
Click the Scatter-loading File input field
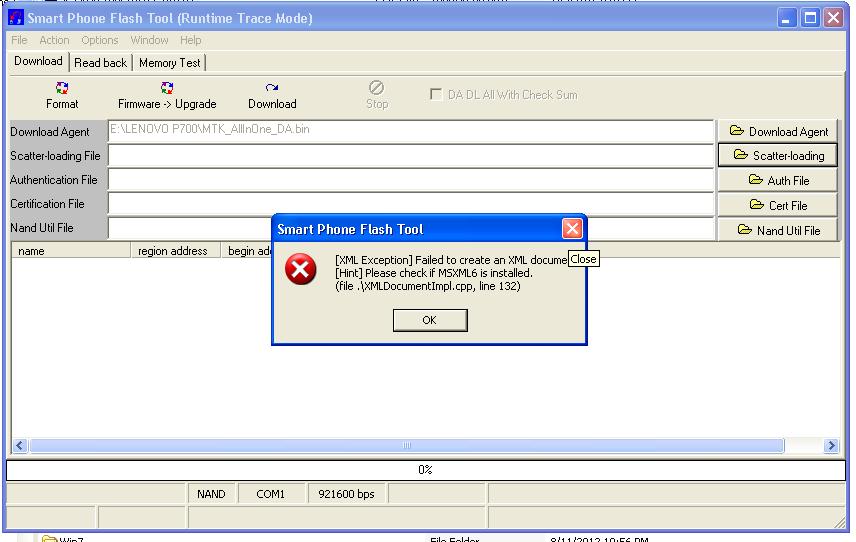click(411, 156)
